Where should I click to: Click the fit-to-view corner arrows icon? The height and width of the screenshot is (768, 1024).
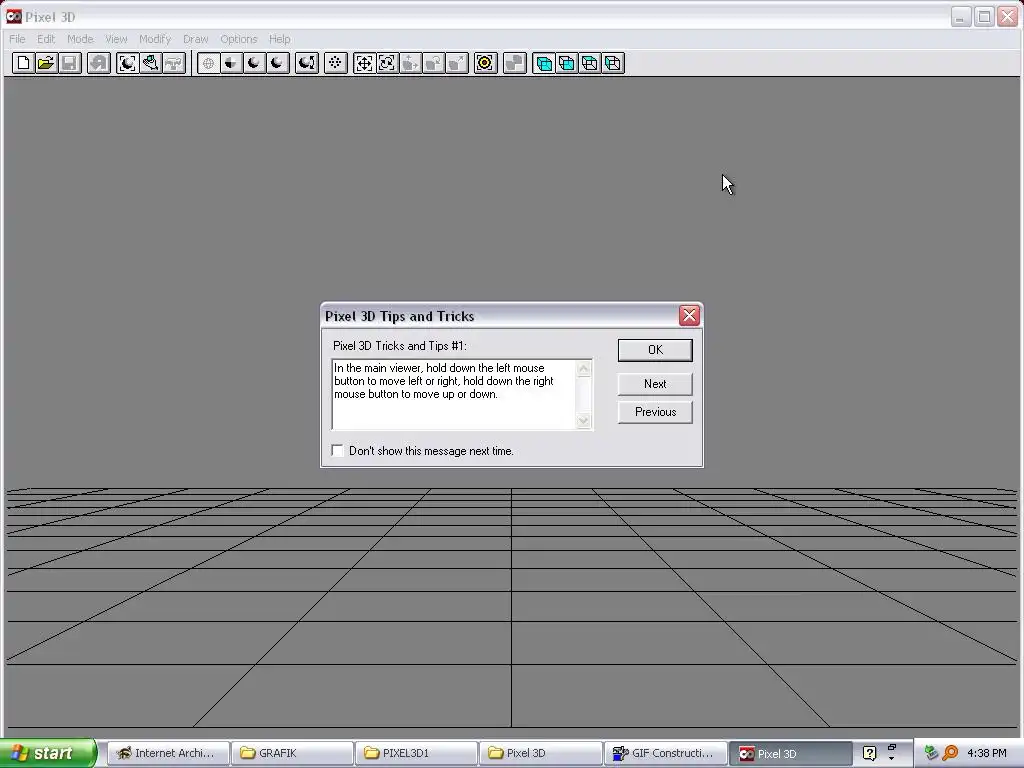click(x=388, y=63)
